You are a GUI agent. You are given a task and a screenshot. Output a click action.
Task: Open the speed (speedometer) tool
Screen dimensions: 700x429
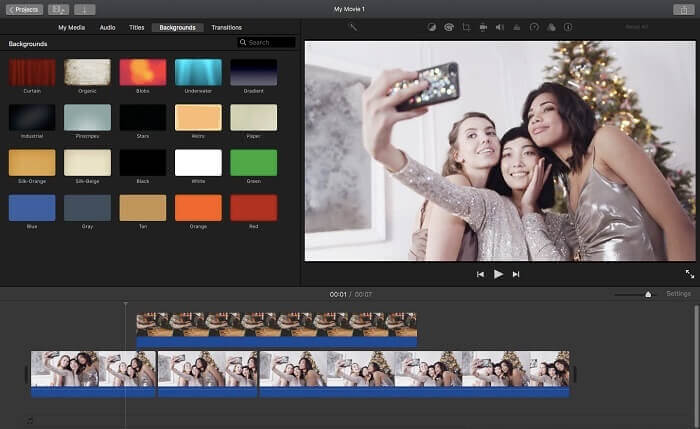[x=534, y=27]
